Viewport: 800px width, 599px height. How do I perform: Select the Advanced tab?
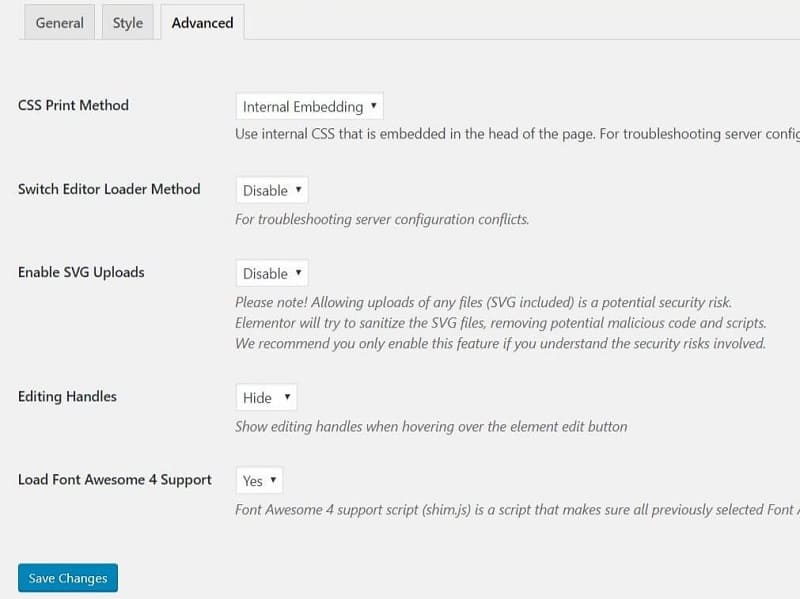tap(202, 23)
